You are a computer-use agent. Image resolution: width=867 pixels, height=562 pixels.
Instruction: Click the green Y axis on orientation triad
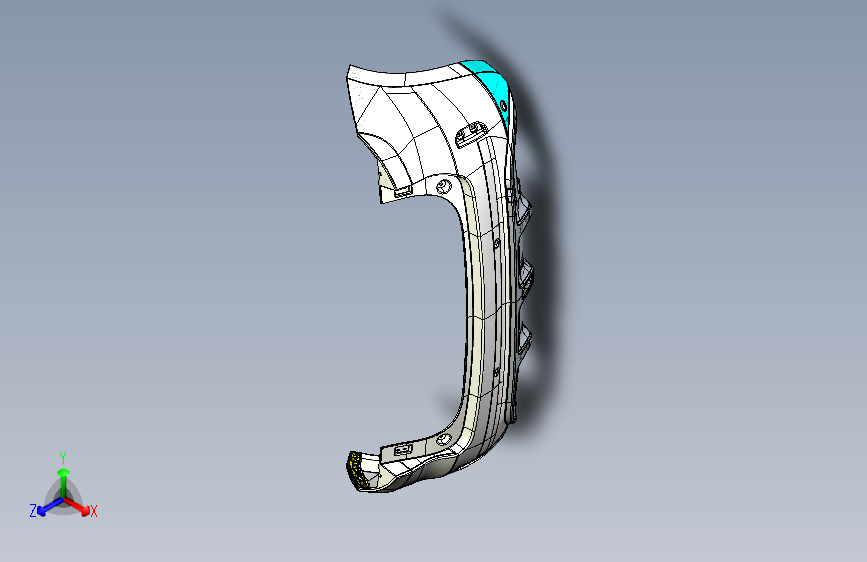pos(64,483)
